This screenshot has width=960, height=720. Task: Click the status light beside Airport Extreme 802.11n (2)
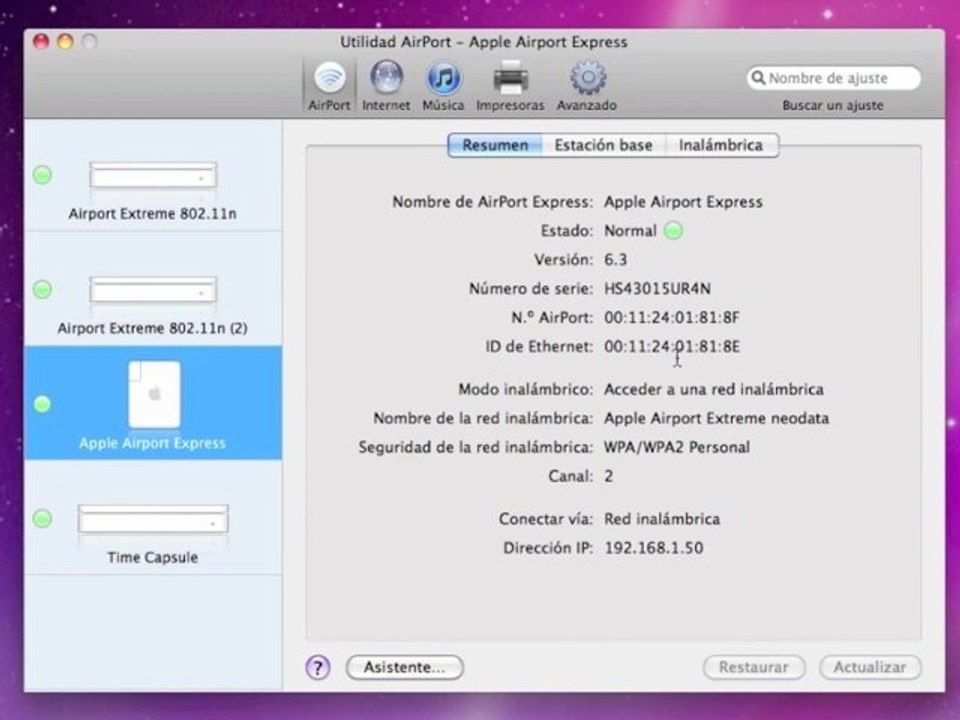(42, 290)
